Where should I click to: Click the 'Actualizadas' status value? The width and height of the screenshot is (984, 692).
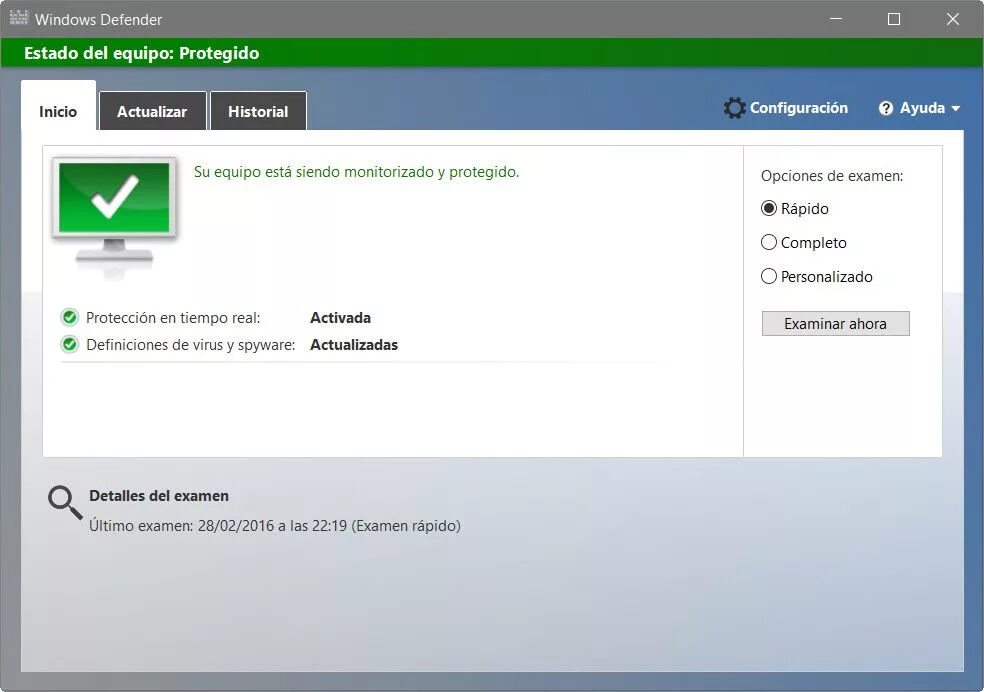354,345
